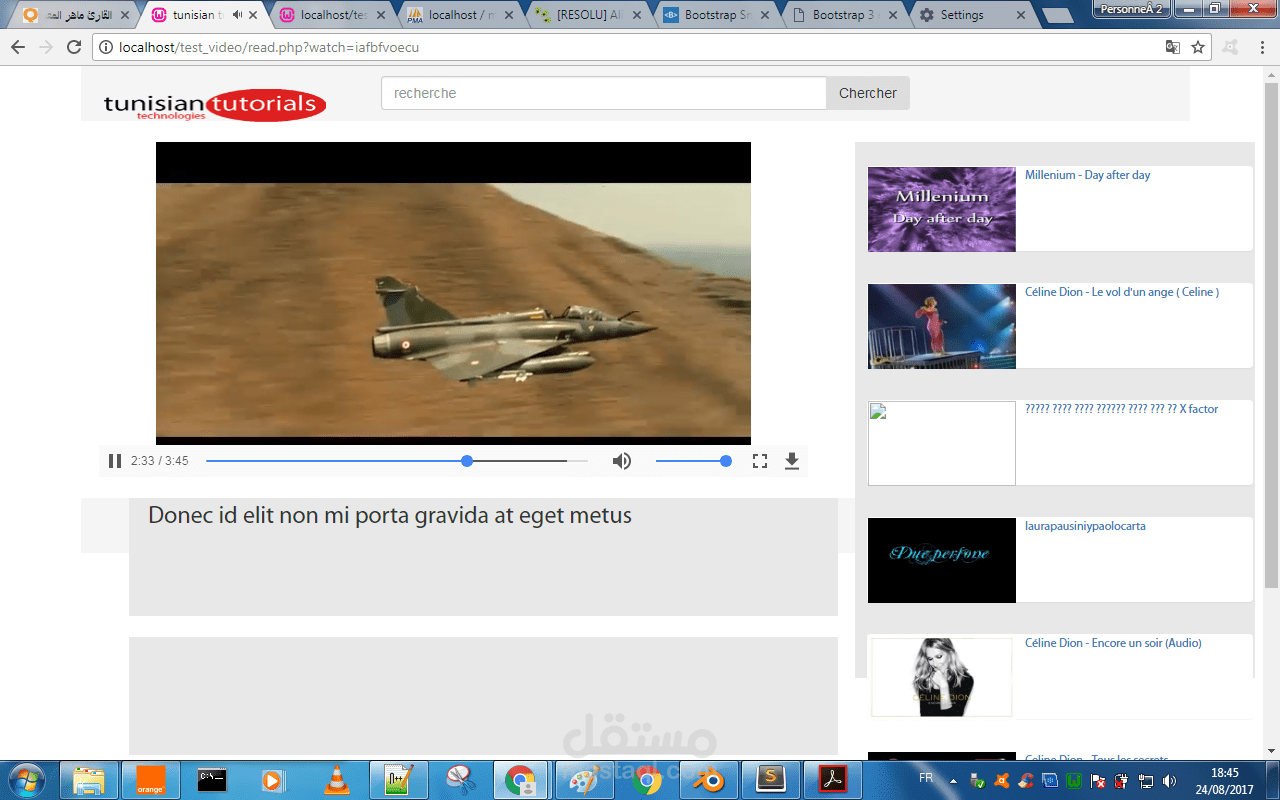Open Sublime Text from the taskbar
The width and height of the screenshot is (1280, 800).
pyautogui.click(x=771, y=780)
